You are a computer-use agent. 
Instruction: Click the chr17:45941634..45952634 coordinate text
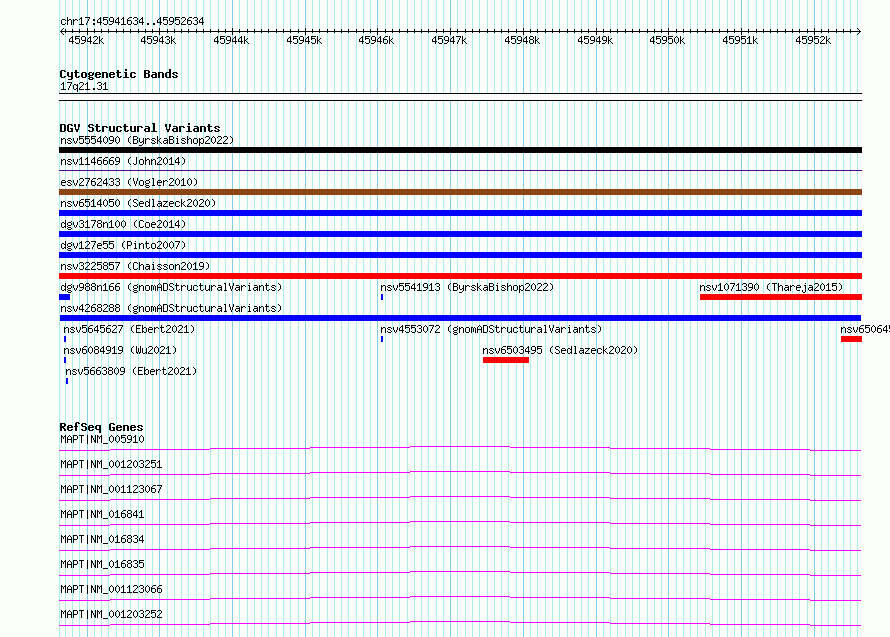click(x=132, y=21)
